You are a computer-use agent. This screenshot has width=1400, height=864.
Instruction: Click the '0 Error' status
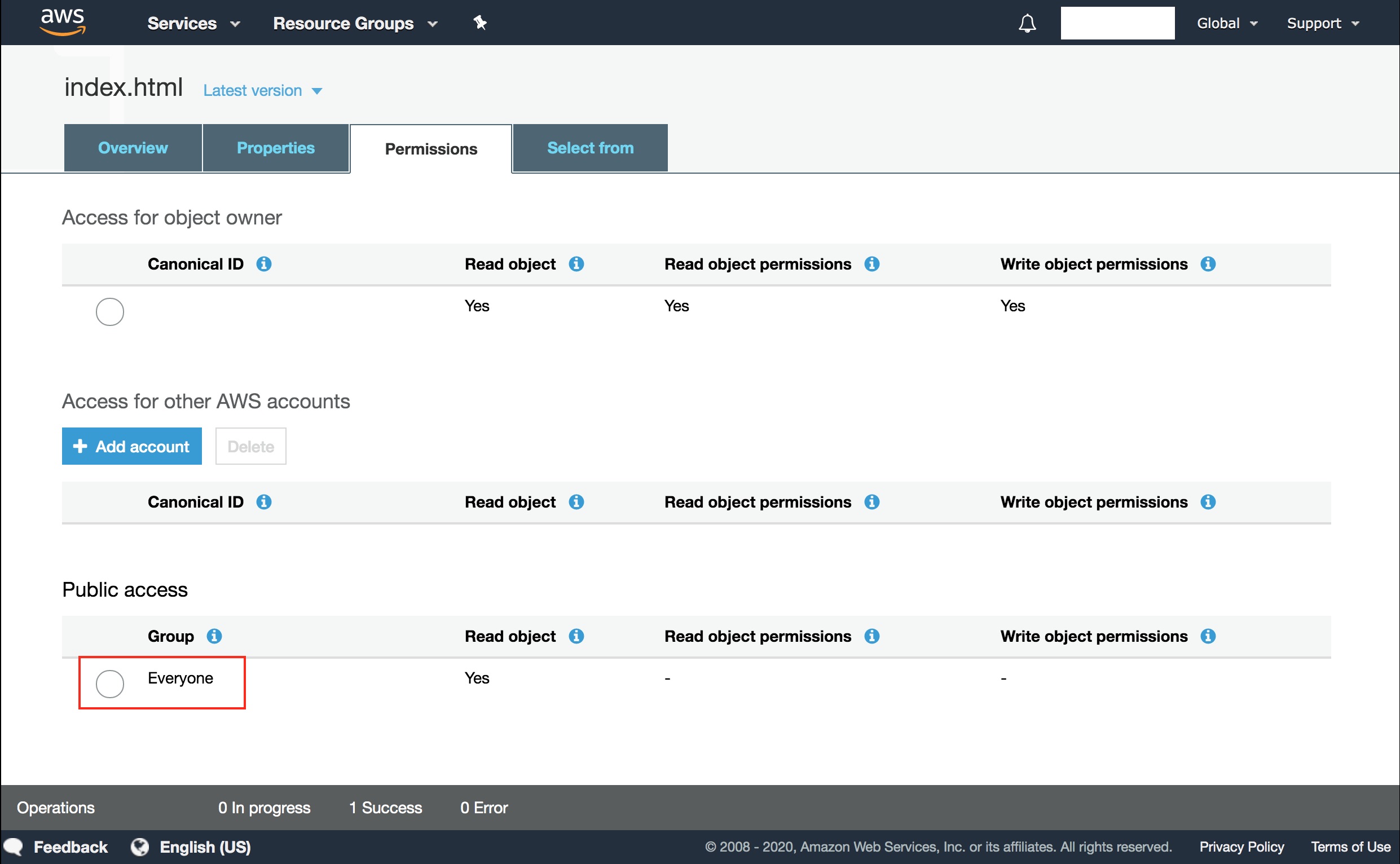tap(484, 808)
